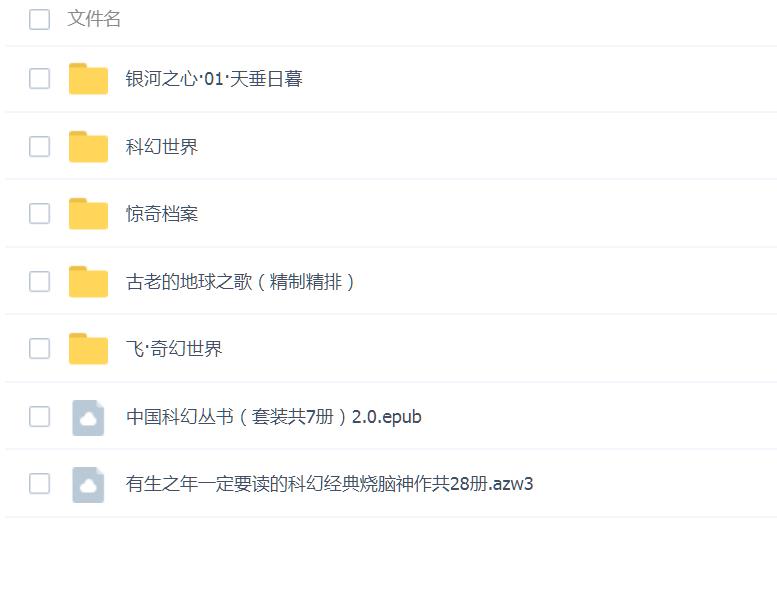Mark the 飞·奇幻世界 checkbox
The image size is (777, 597).
click(x=40, y=349)
